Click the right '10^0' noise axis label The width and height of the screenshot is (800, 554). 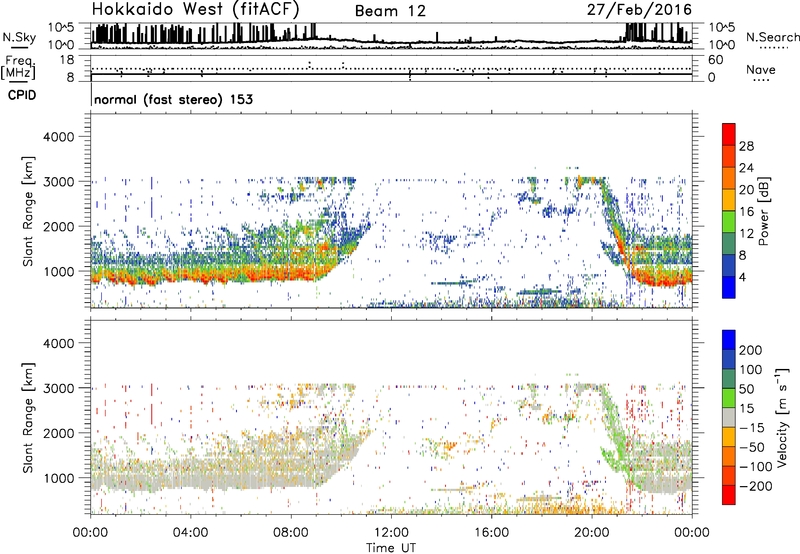coord(721,45)
